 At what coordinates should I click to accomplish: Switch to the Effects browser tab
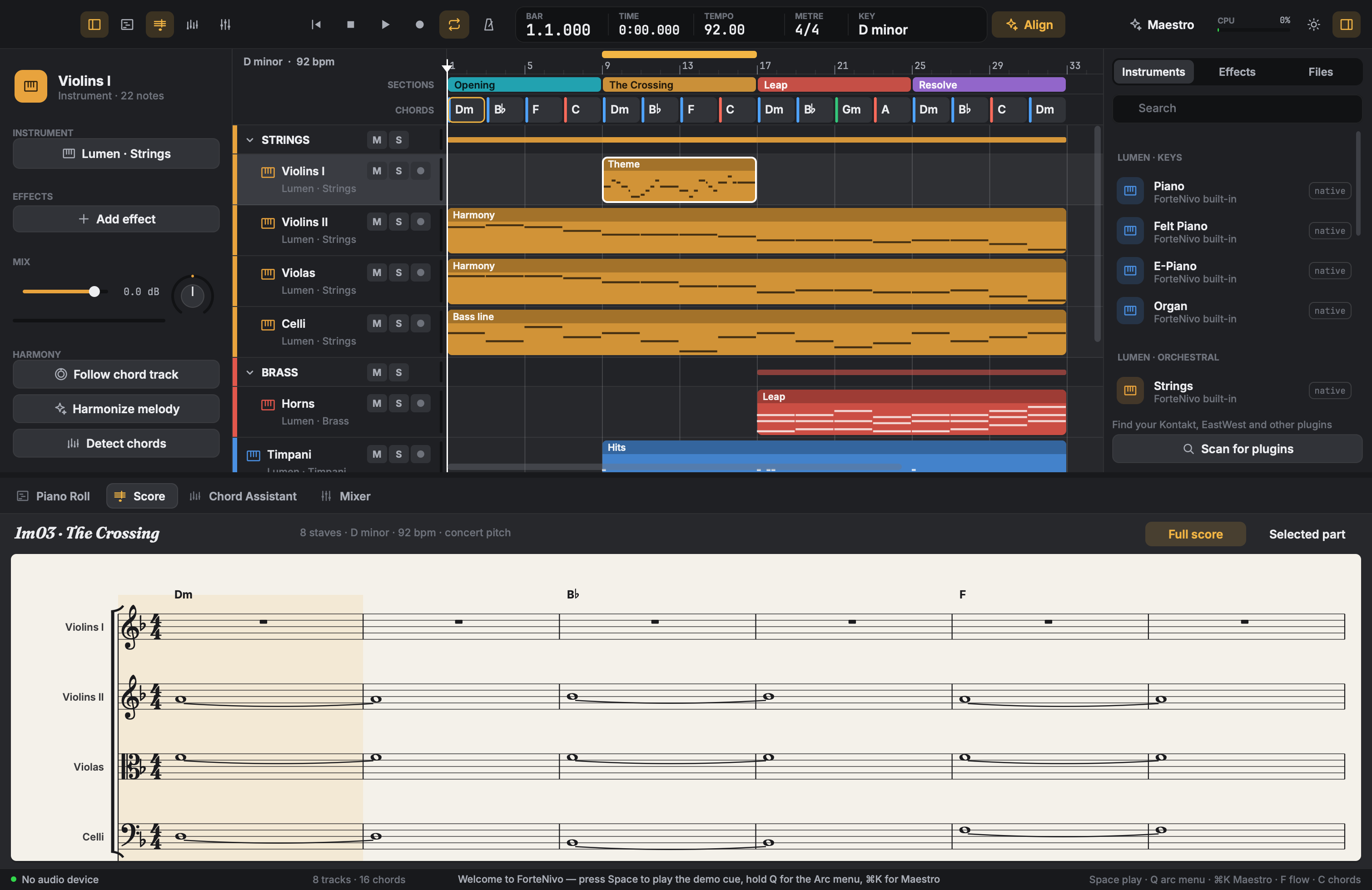pyautogui.click(x=1237, y=72)
